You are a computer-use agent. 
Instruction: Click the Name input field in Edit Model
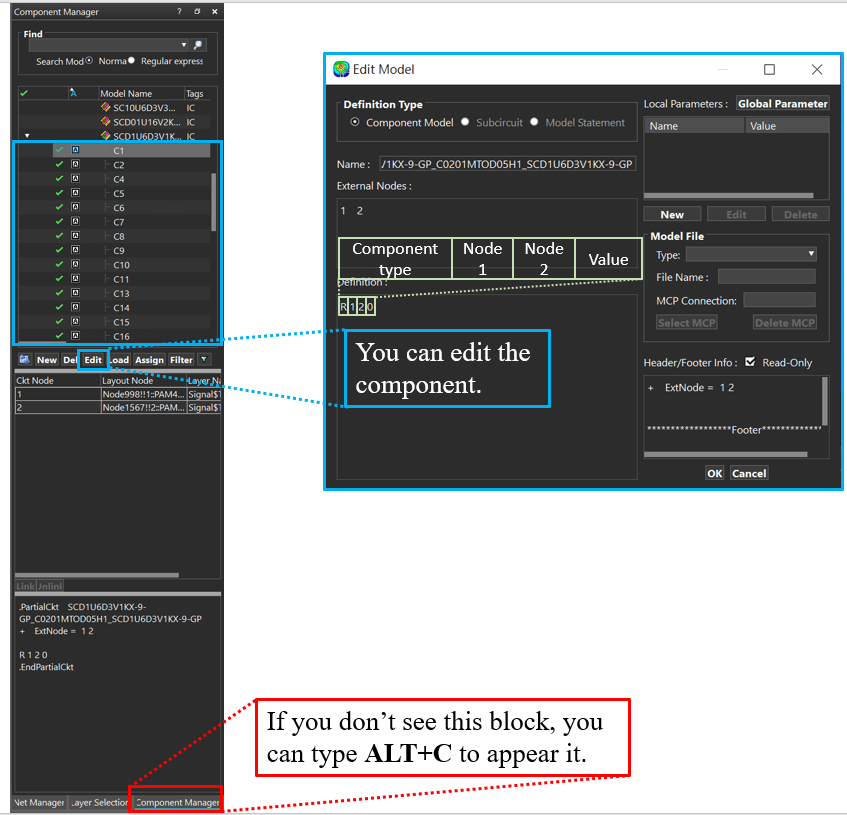(x=507, y=164)
